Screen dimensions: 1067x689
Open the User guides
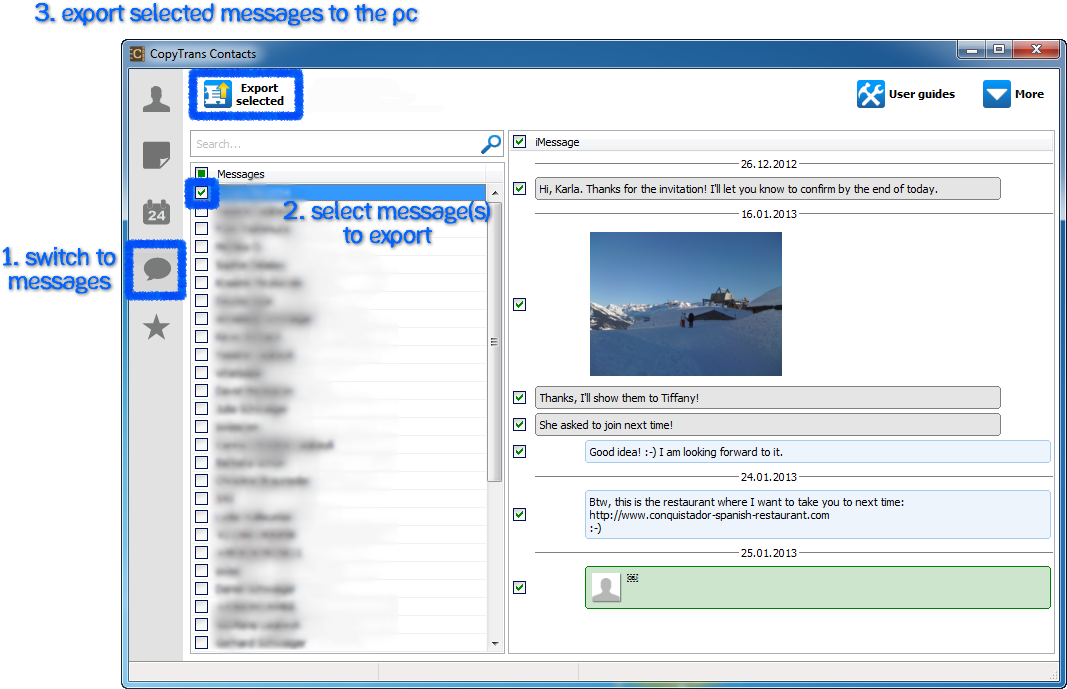tap(906, 94)
